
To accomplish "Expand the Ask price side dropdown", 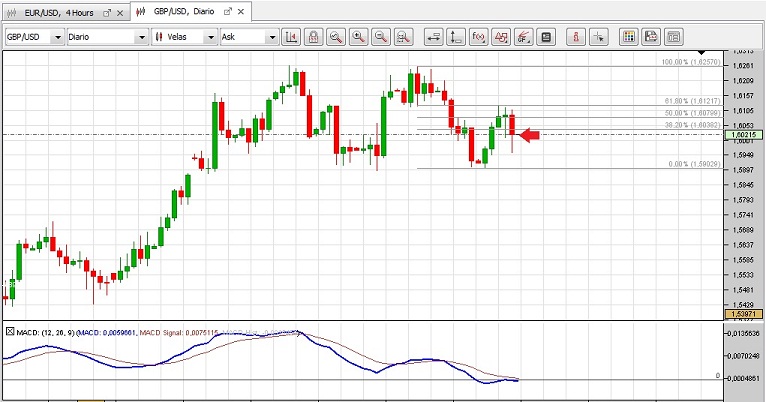I will (x=271, y=37).
